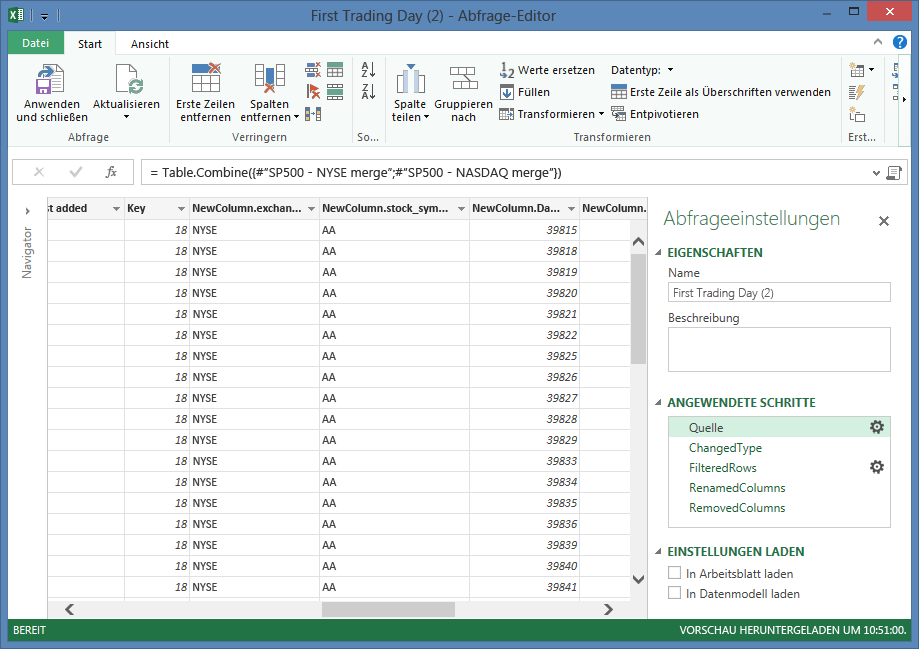Click star-and-folder icon in Erst... group

pyautogui.click(x=857, y=114)
